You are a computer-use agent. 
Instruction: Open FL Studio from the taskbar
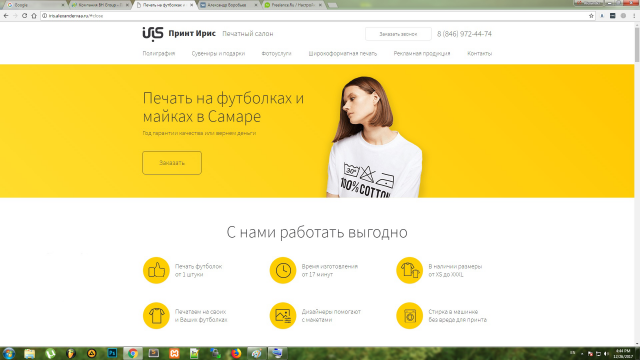pos(71,353)
